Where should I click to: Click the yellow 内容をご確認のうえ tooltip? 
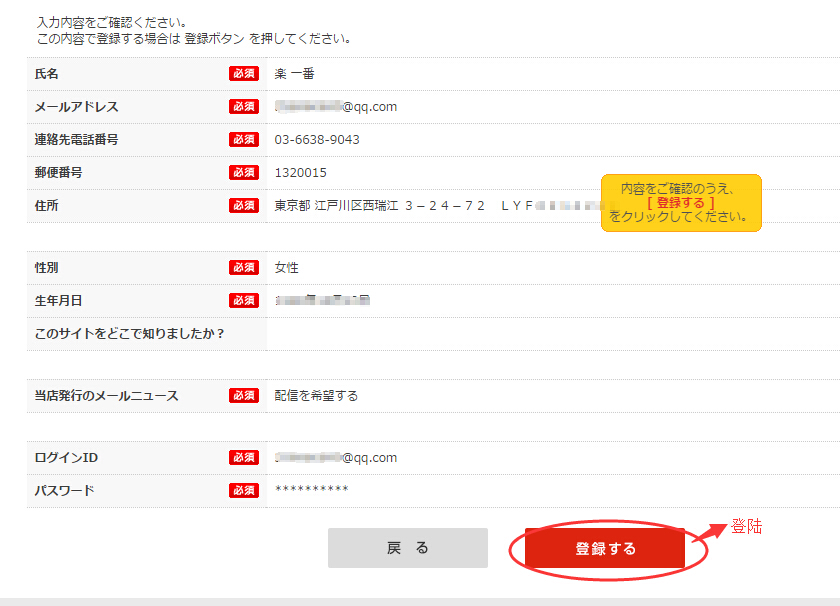[680, 203]
